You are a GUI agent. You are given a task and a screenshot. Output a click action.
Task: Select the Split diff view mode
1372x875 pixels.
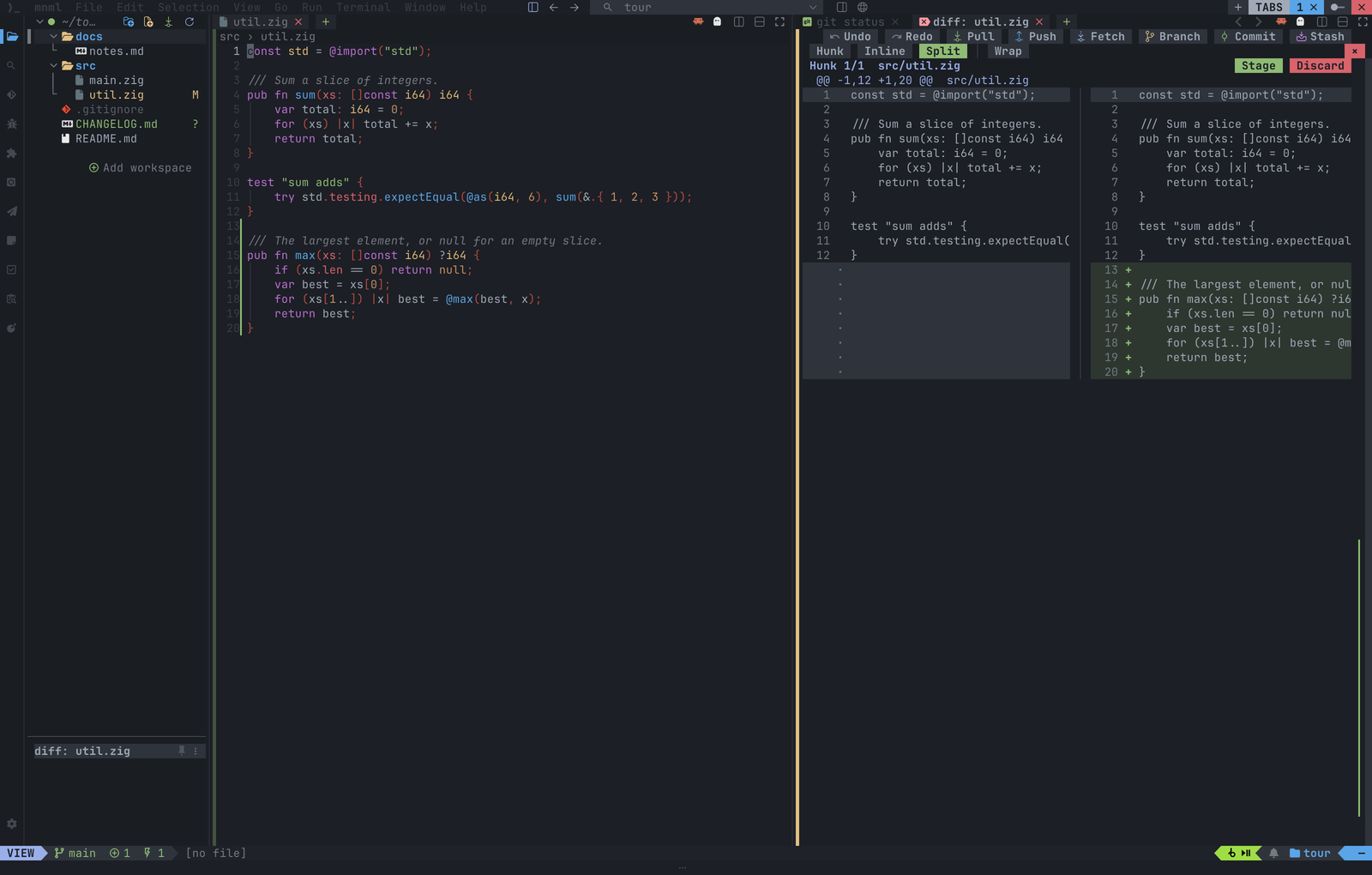(943, 51)
